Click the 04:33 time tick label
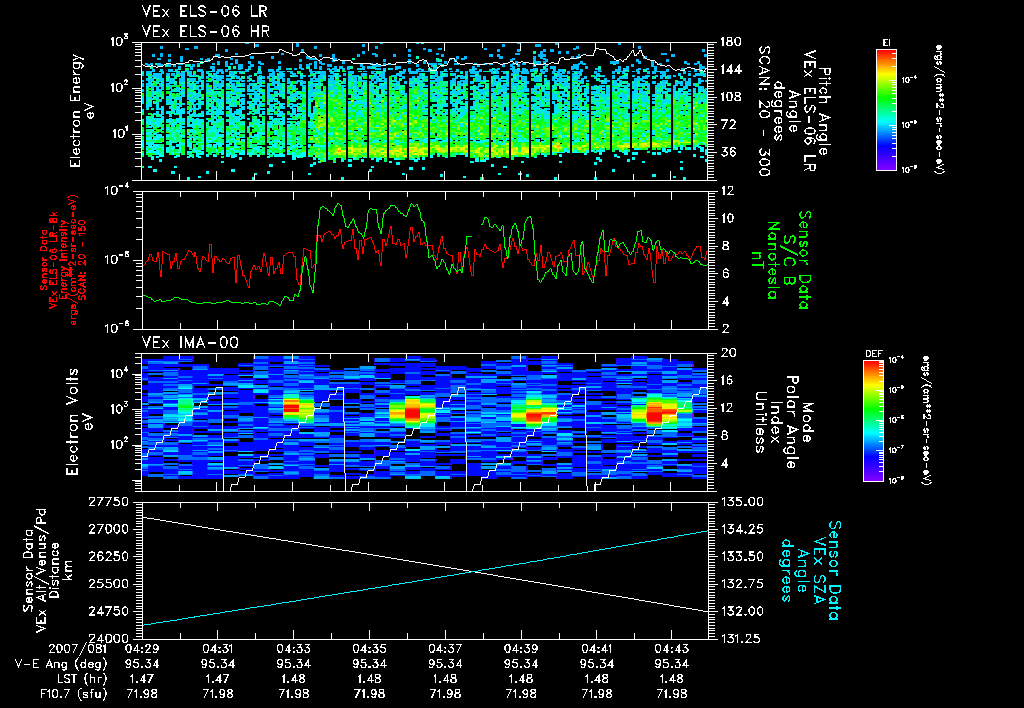 (x=293, y=649)
